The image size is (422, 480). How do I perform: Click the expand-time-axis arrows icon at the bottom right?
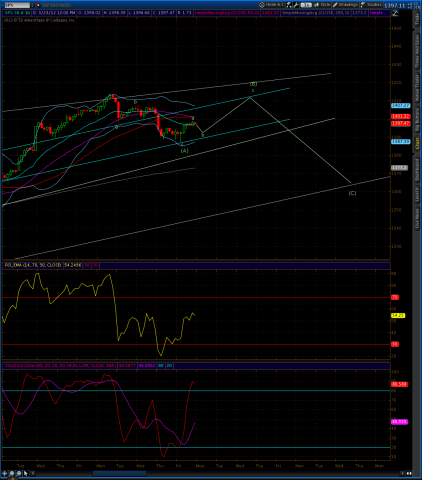pyautogui.click(x=409, y=473)
